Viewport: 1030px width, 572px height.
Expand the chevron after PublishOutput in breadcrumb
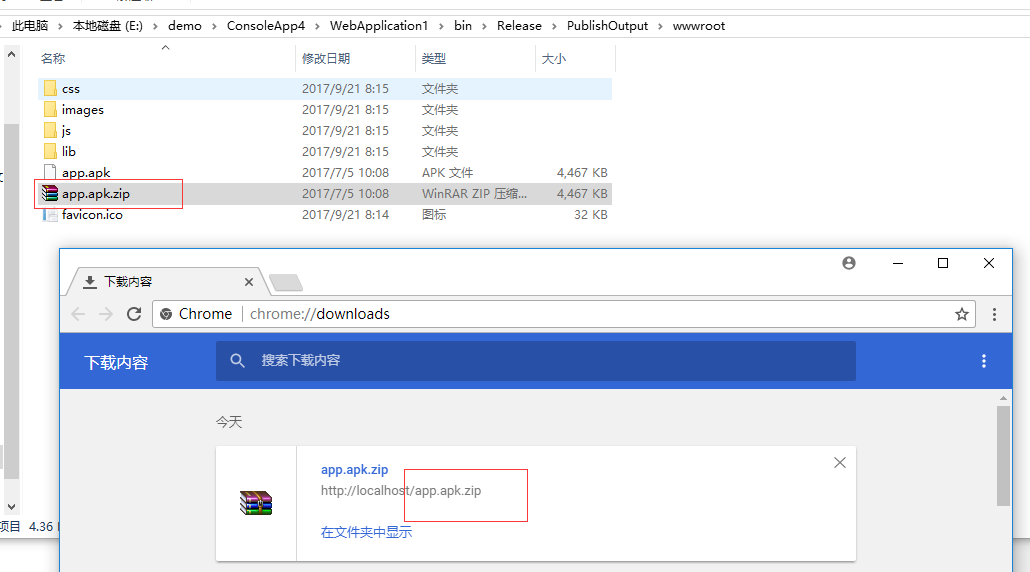coord(660,26)
